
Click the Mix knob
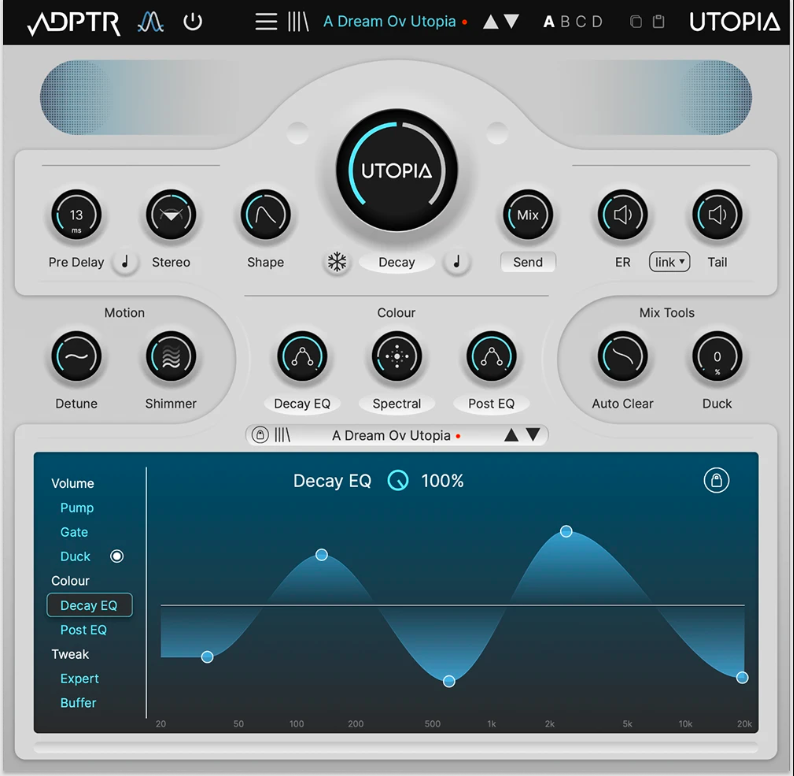pyautogui.click(x=528, y=215)
